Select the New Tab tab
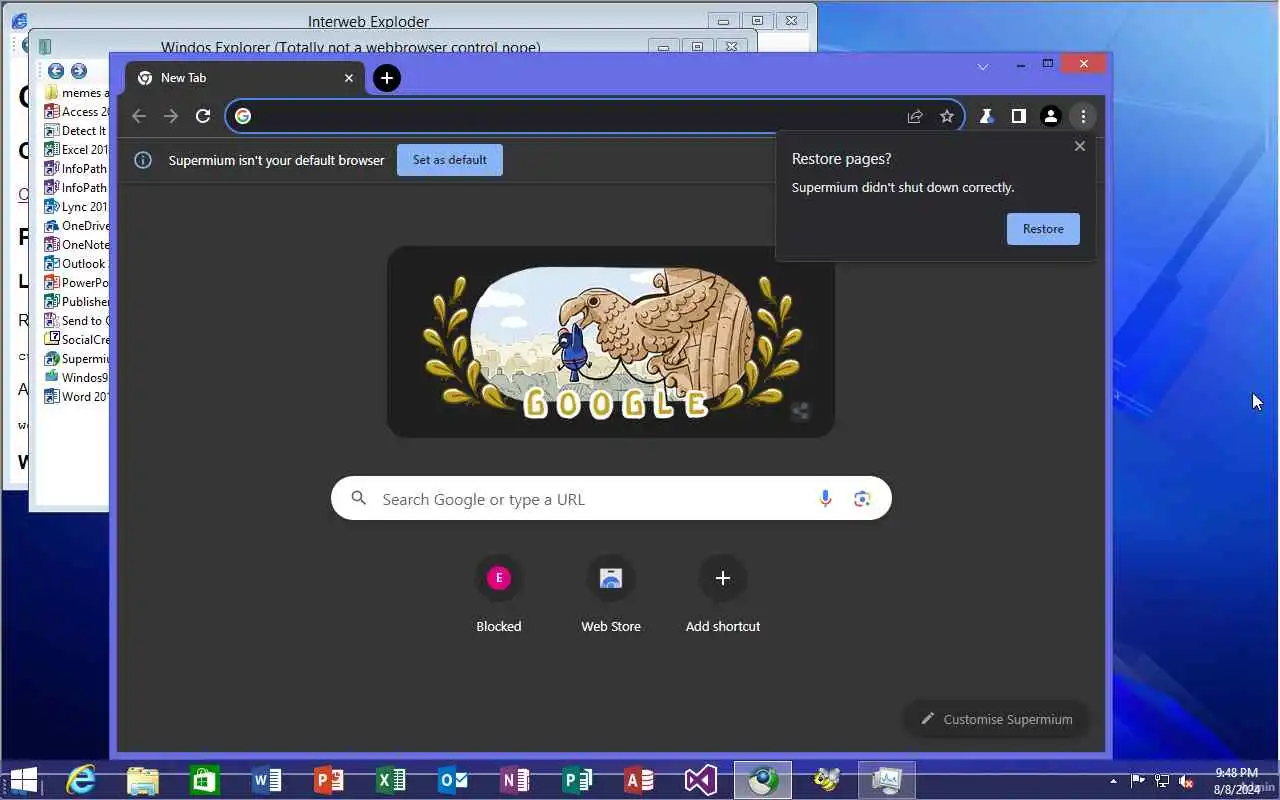This screenshot has height=800, width=1280. pyautogui.click(x=245, y=77)
